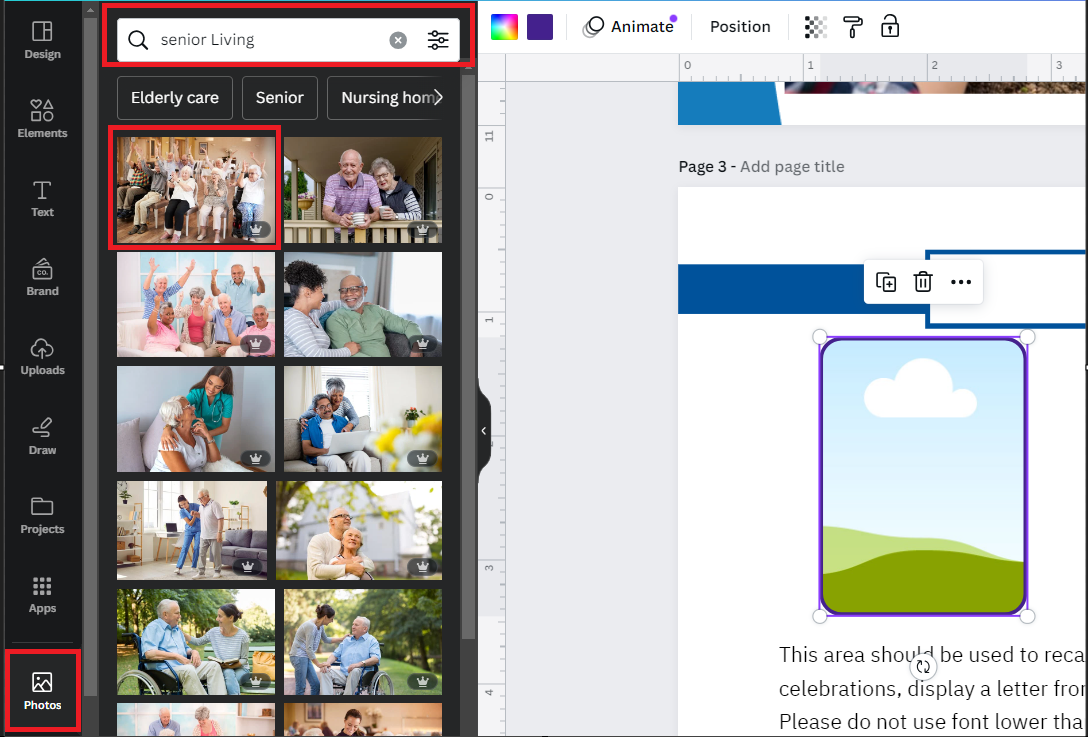Viewport: 1088px width, 737px height.
Task: Select photo of man in wheelchair with reading woman
Action: tap(196, 642)
